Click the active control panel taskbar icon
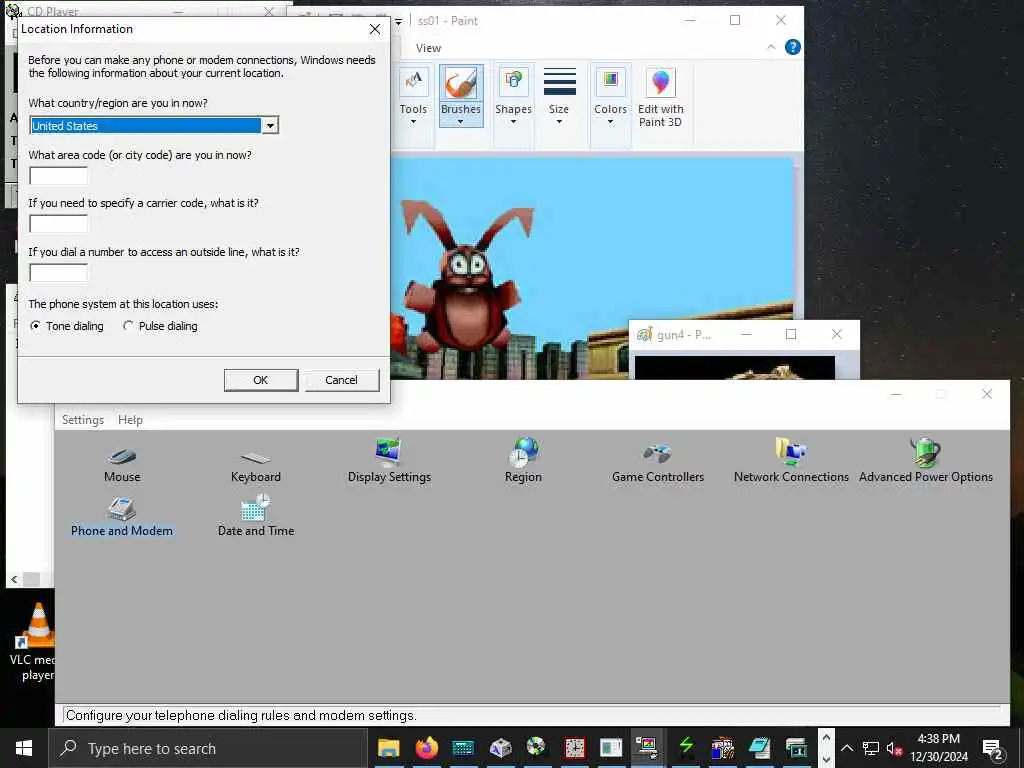Image resolution: width=1024 pixels, height=768 pixels. pyautogui.click(x=647, y=747)
